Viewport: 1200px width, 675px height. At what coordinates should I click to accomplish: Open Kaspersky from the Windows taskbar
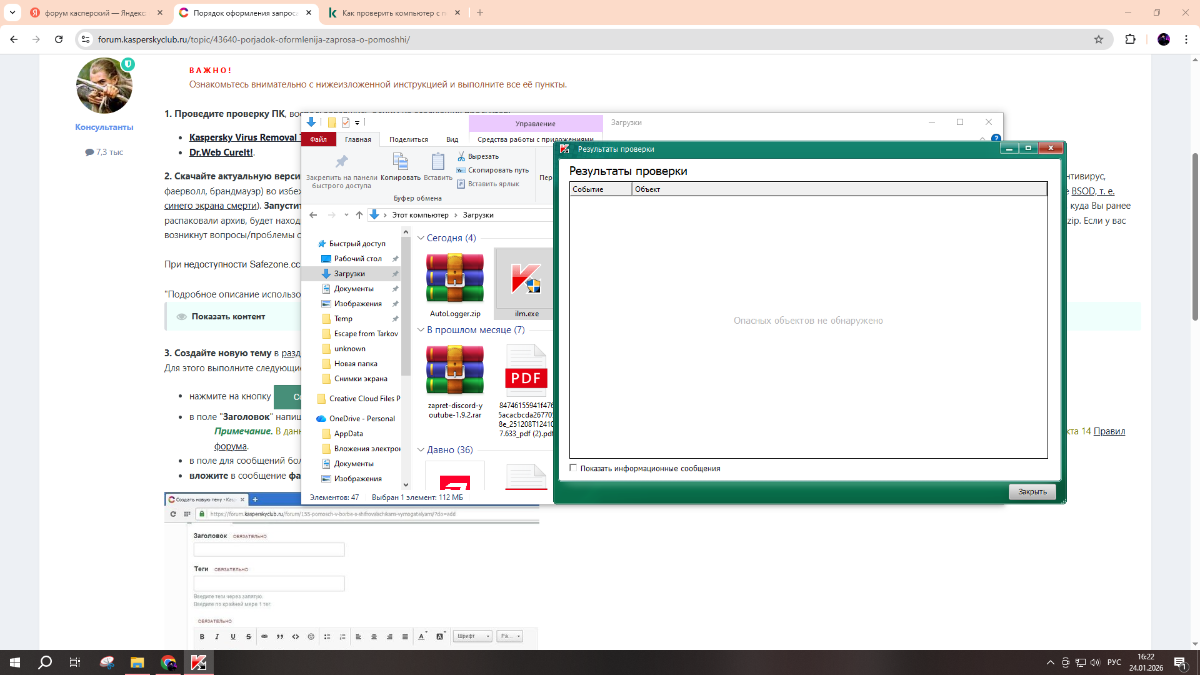(199, 662)
